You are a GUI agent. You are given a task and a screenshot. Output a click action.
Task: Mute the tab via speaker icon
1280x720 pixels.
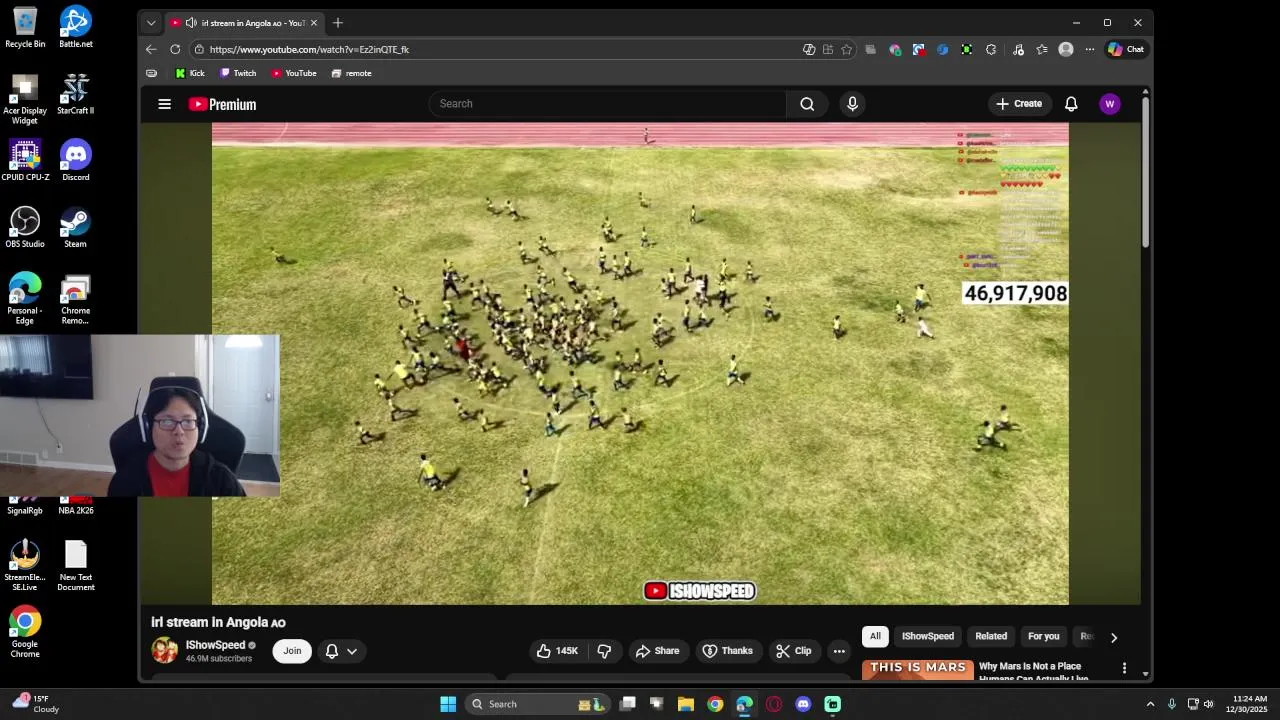point(191,22)
